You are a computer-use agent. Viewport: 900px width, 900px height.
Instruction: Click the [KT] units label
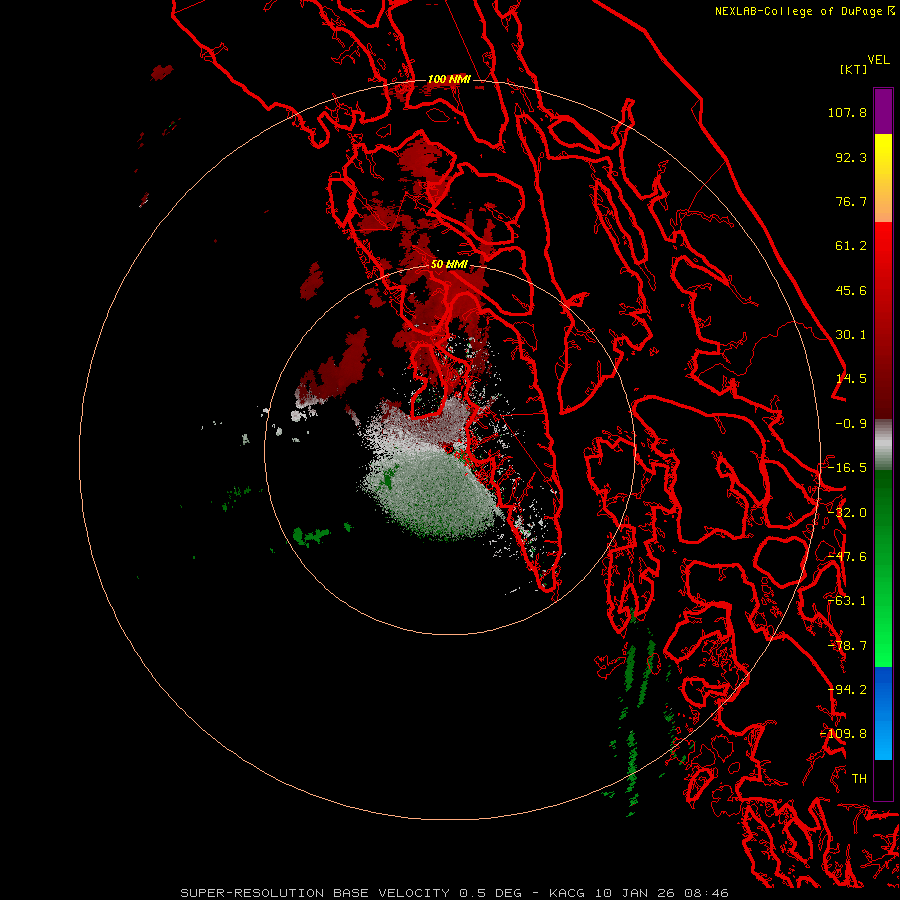[853, 69]
